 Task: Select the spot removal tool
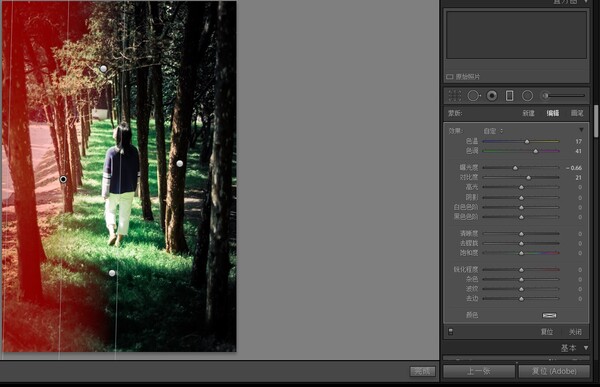(x=474, y=96)
